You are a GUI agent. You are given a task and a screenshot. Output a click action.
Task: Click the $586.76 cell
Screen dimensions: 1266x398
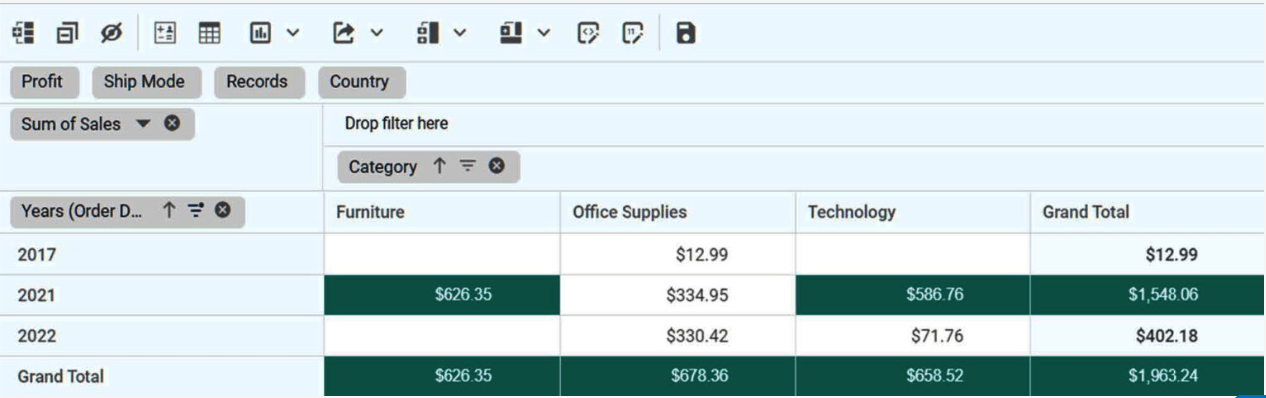(913, 295)
